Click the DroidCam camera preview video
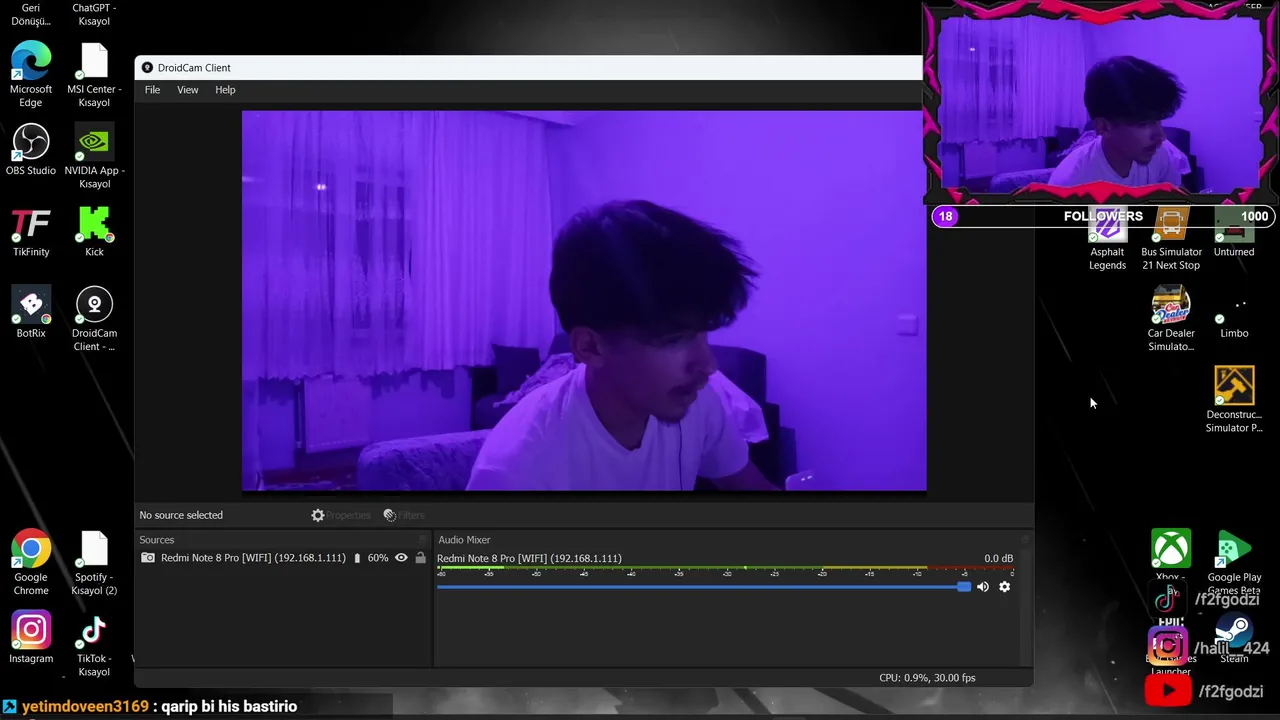Viewport: 1280px width, 720px height. pos(584,300)
